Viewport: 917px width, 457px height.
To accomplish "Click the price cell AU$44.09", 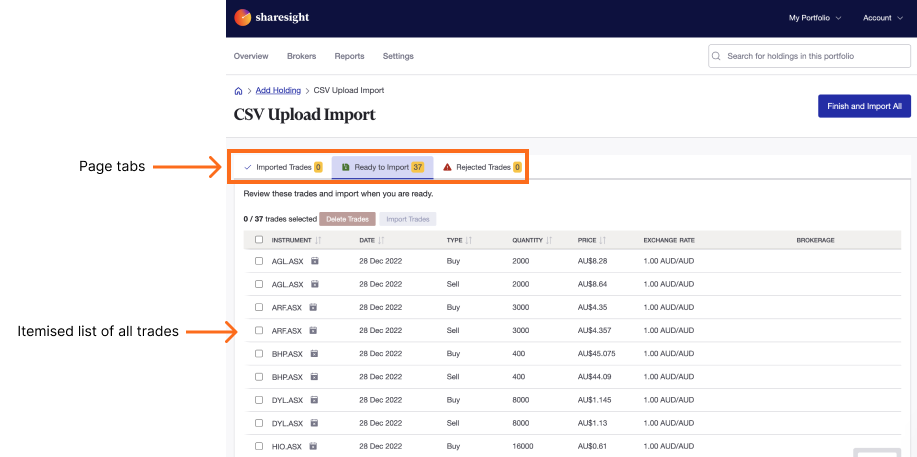I will click(594, 377).
